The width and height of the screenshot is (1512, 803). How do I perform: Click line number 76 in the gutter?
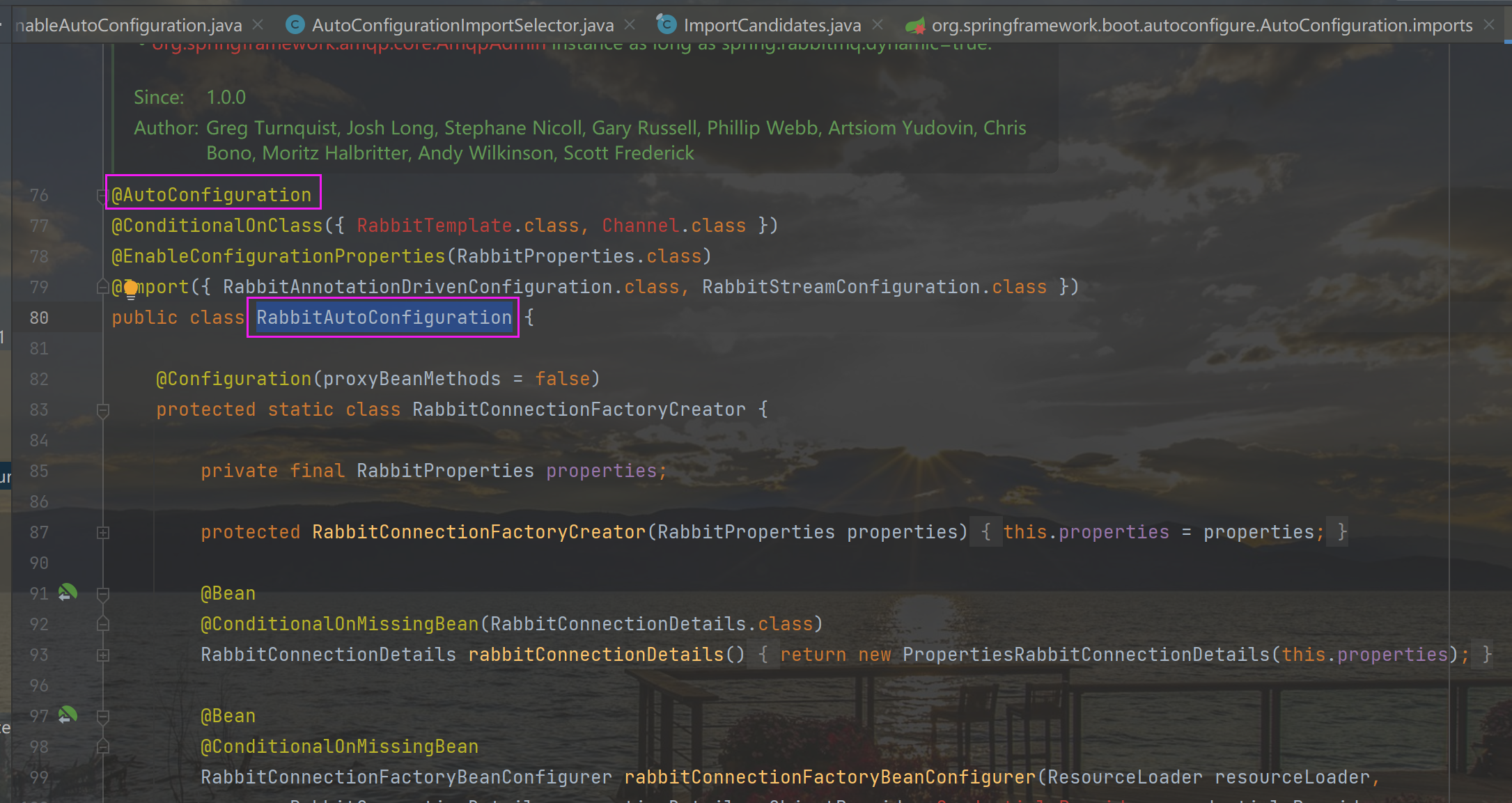pos(39,196)
